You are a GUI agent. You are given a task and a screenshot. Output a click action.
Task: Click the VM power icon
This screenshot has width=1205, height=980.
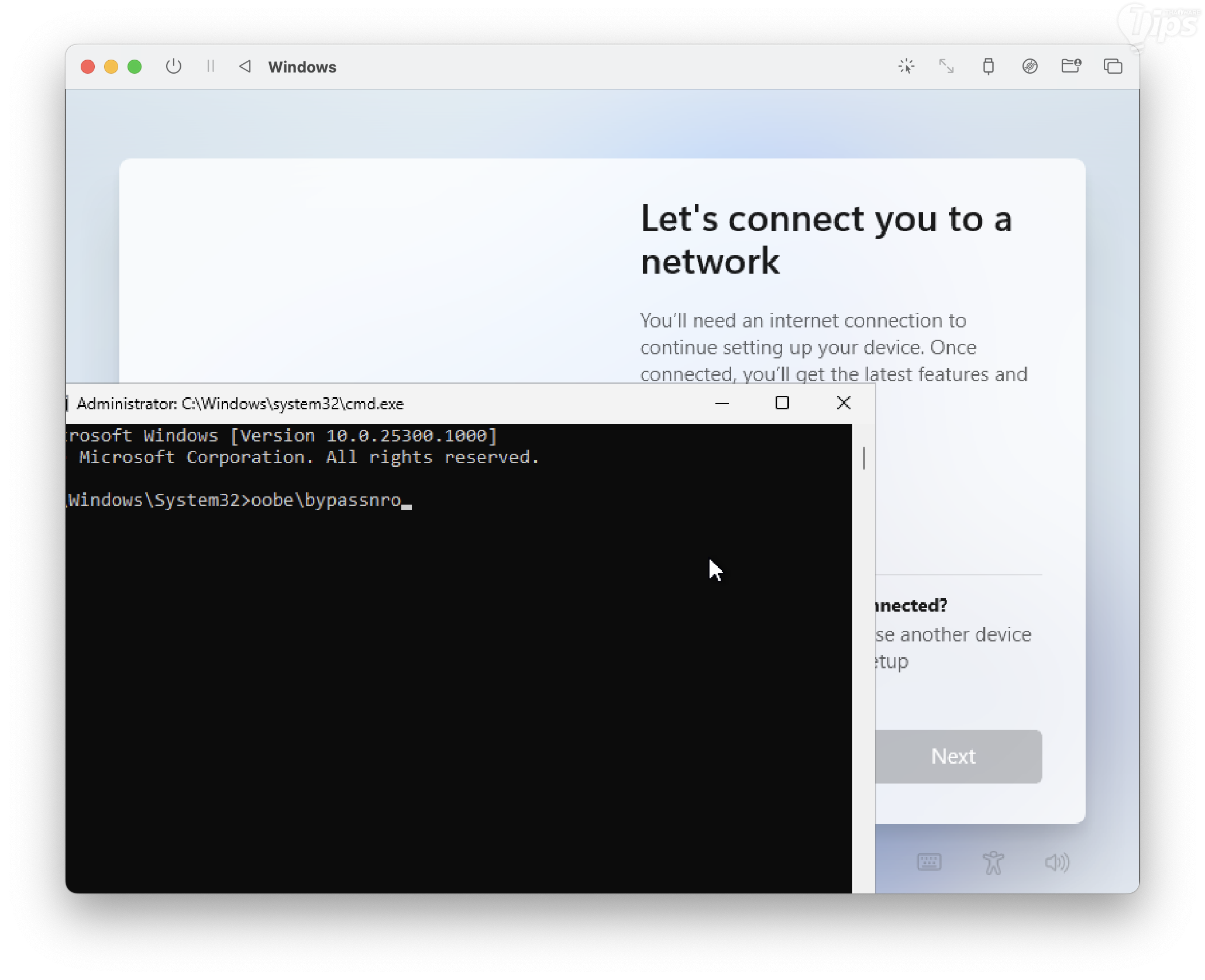click(173, 66)
